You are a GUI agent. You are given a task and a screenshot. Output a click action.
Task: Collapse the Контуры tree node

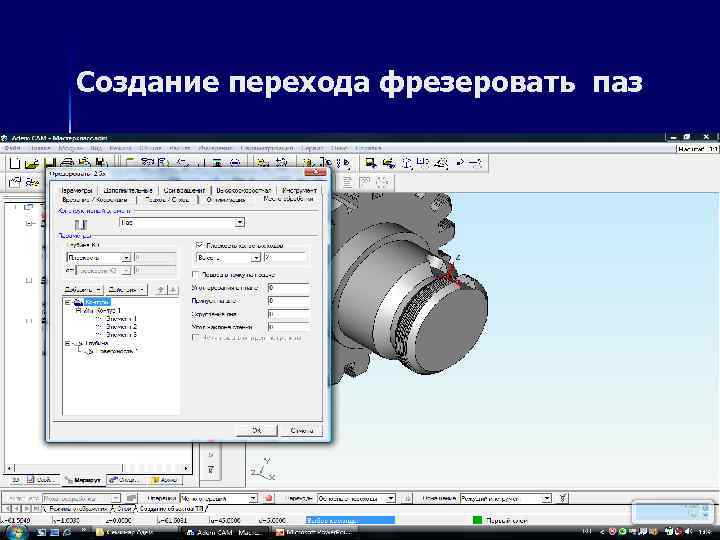point(68,302)
